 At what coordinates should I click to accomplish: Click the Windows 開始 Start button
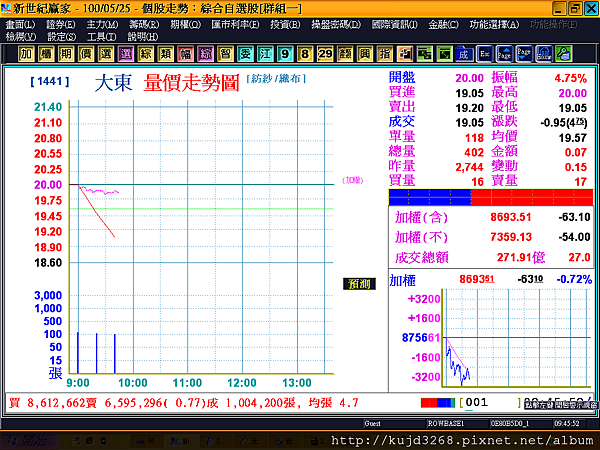(29, 441)
